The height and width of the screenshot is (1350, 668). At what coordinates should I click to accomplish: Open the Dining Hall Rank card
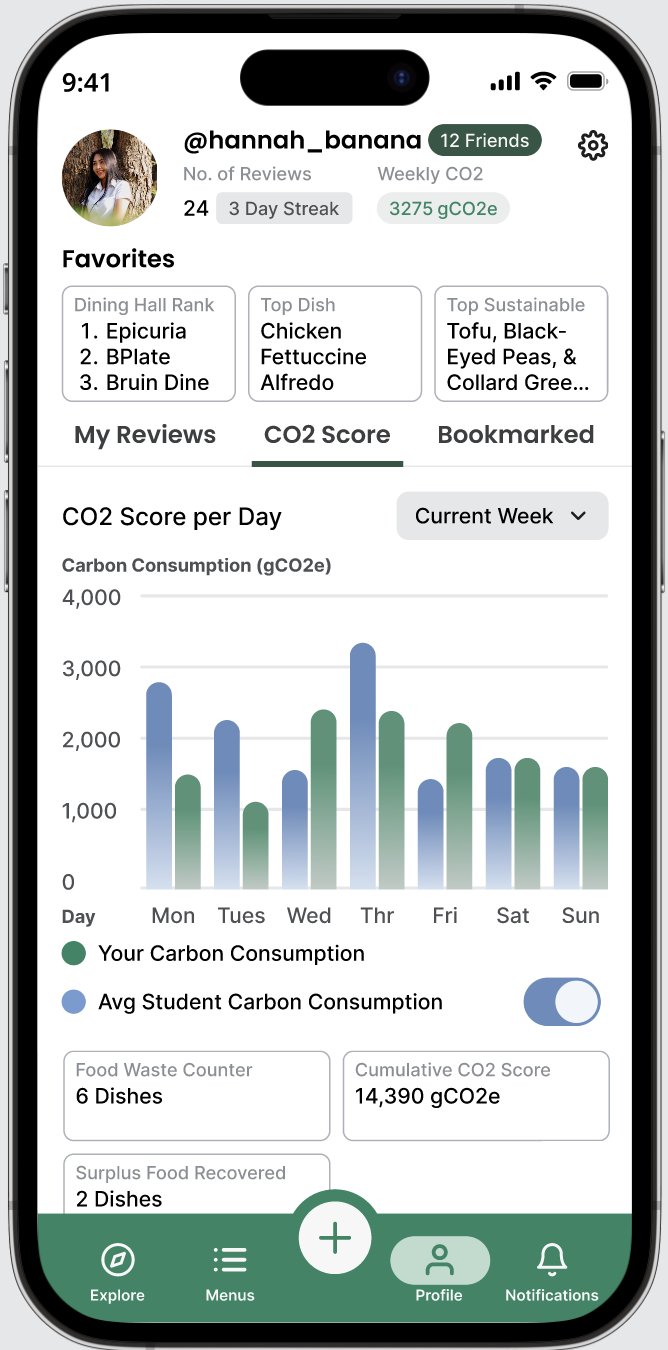[x=149, y=344]
